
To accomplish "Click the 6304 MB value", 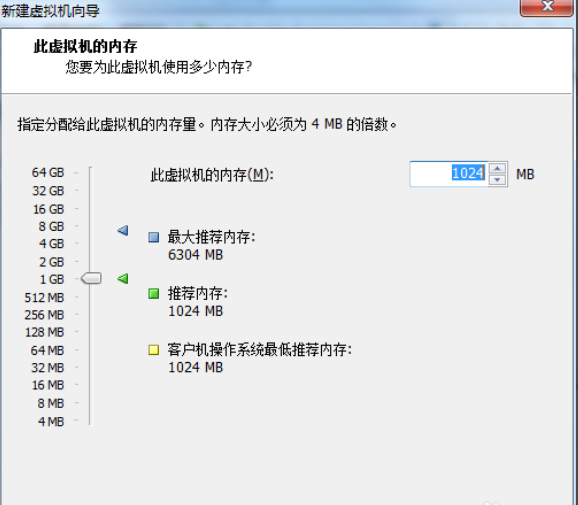I will (x=195, y=255).
